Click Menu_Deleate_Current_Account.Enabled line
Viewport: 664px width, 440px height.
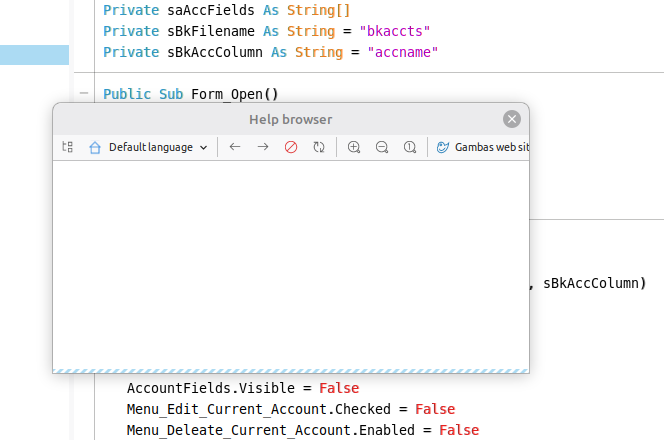click(x=303, y=430)
